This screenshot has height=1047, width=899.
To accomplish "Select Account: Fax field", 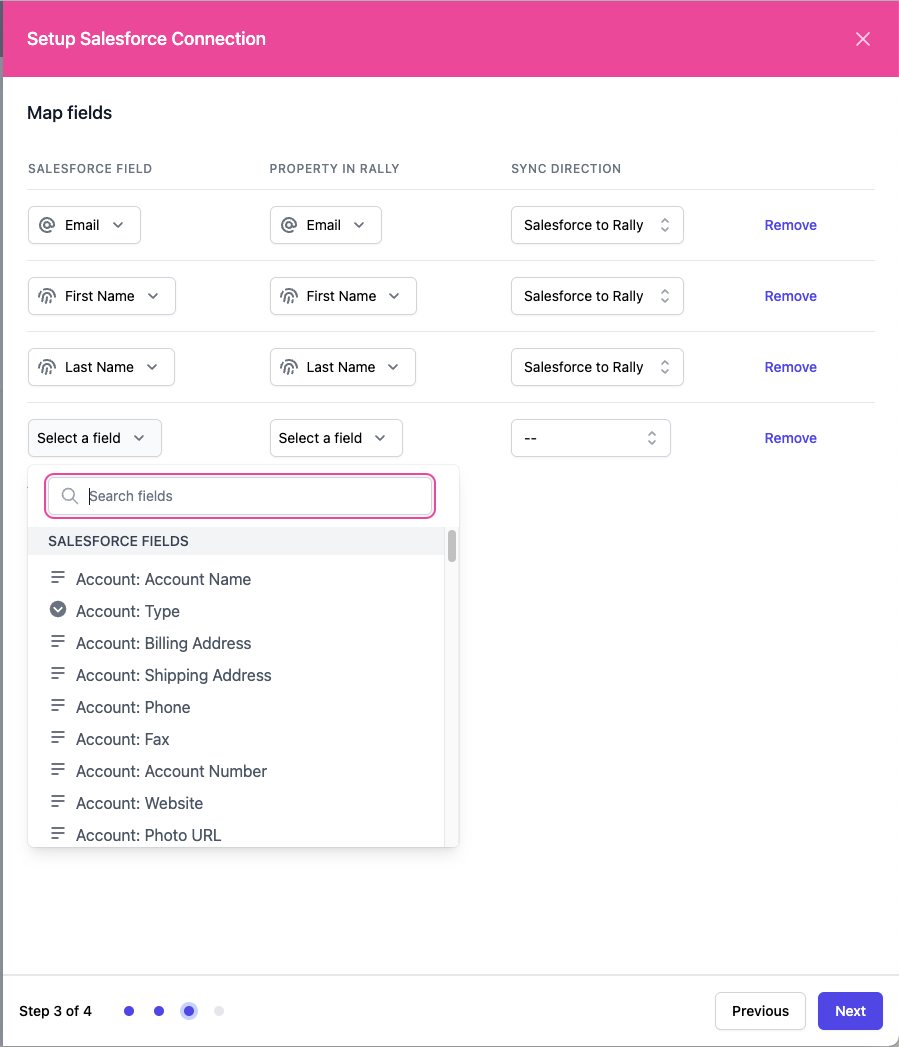I will [x=236, y=739].
